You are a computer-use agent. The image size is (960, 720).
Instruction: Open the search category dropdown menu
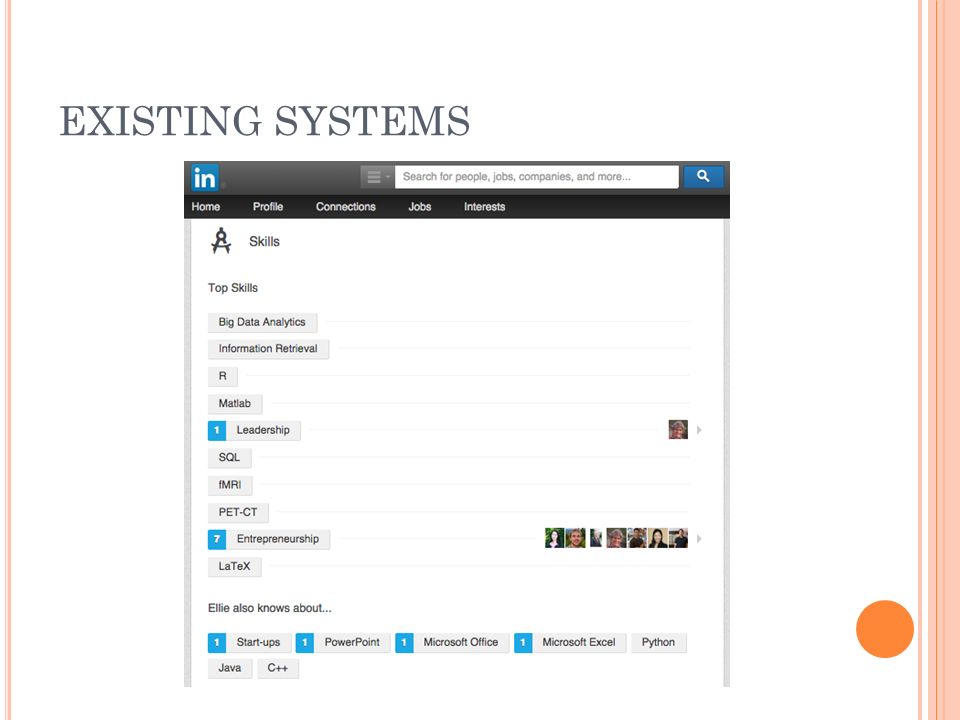377,177
